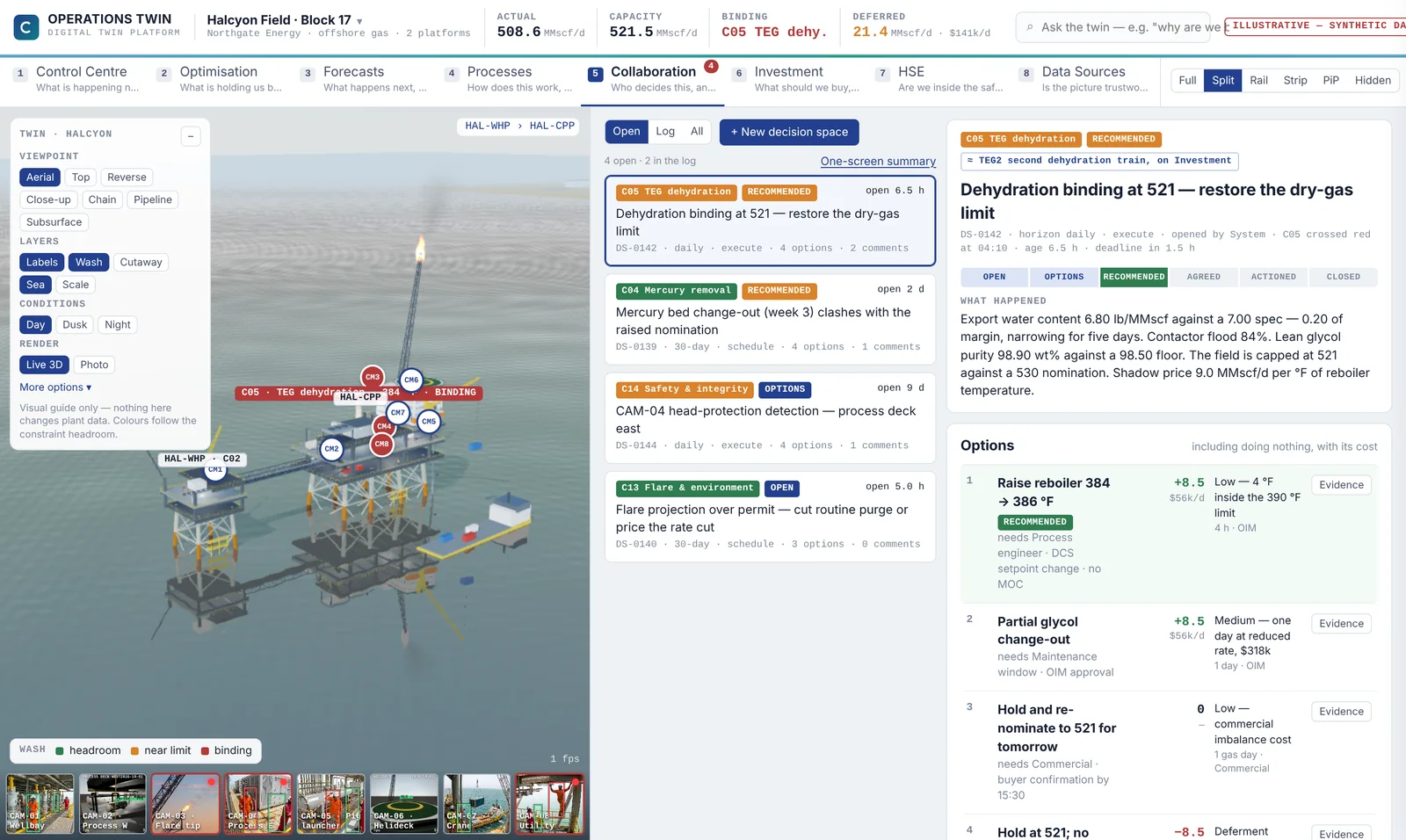Select the CM1 camera marker on HAL-WHP
Screen dimensions: 1406x840
click(x=215, y=470)
